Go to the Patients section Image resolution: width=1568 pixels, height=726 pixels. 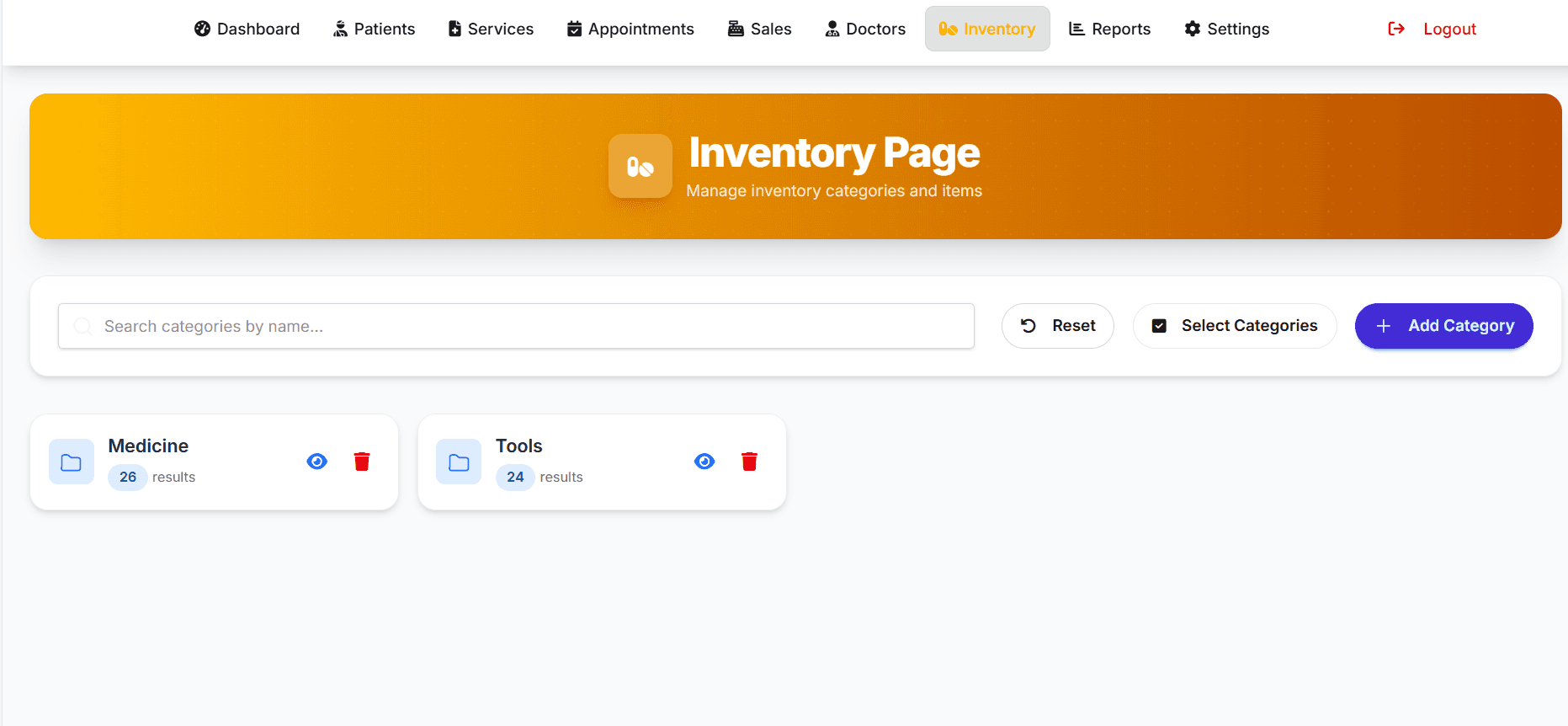click(374, 29)
